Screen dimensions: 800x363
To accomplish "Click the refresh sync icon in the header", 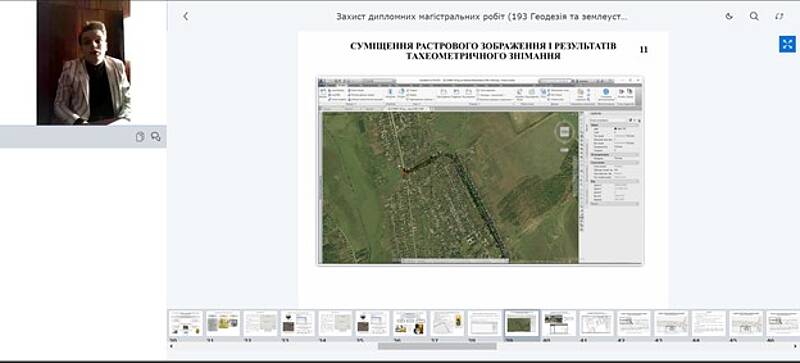I will pyautogui.click(x=779, y=16).
